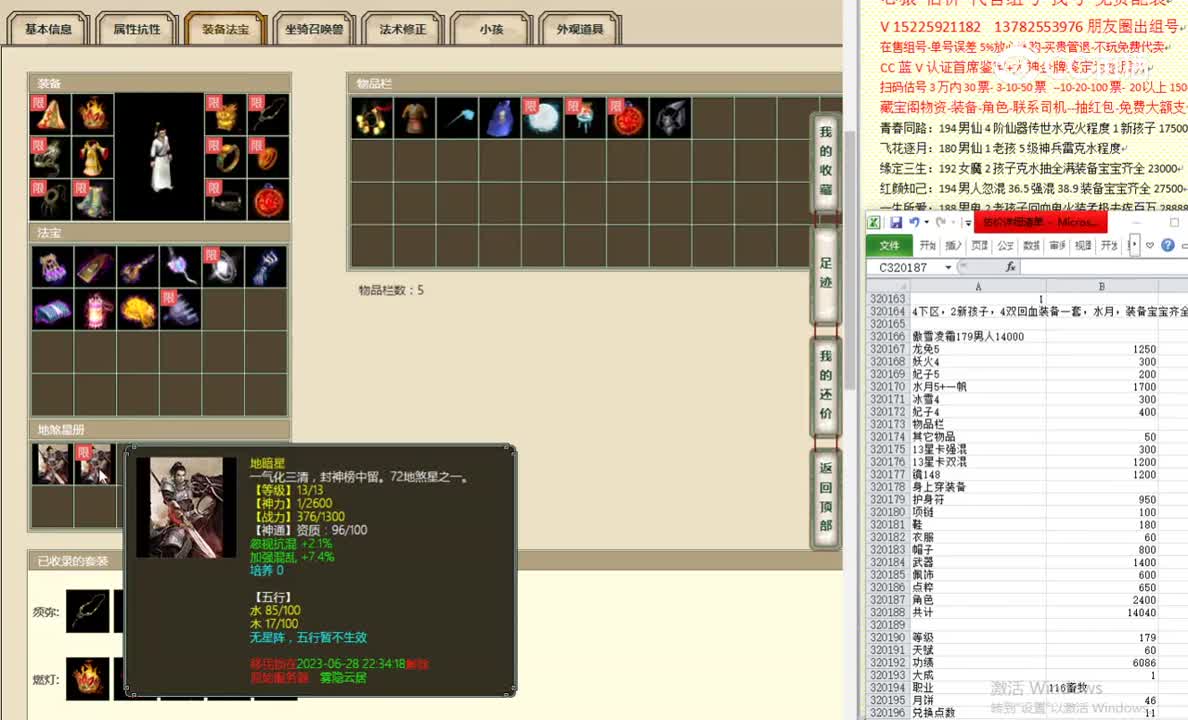Select row header 320170

pyautogui.click(x=888, y=387)
